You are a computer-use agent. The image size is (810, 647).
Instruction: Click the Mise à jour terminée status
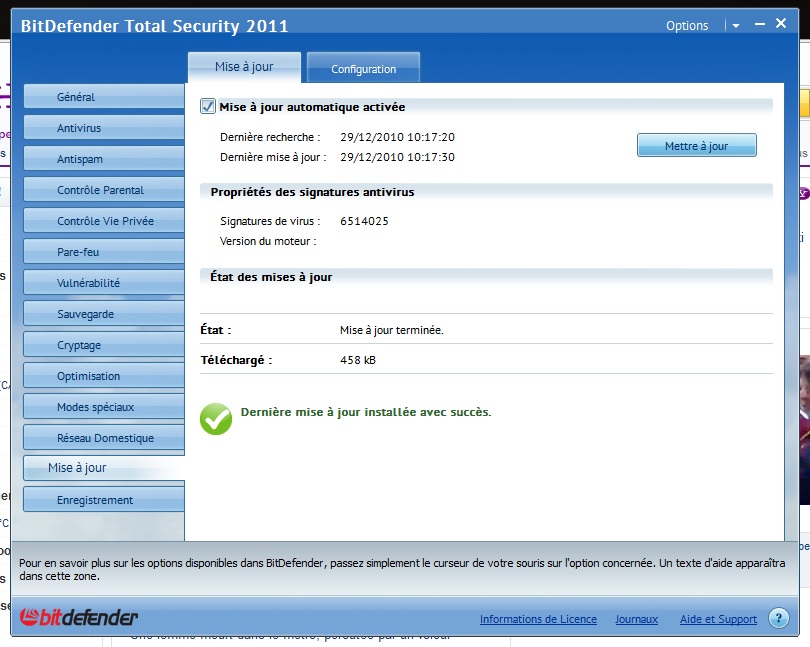pyautogui.click(x=392, y=330)
